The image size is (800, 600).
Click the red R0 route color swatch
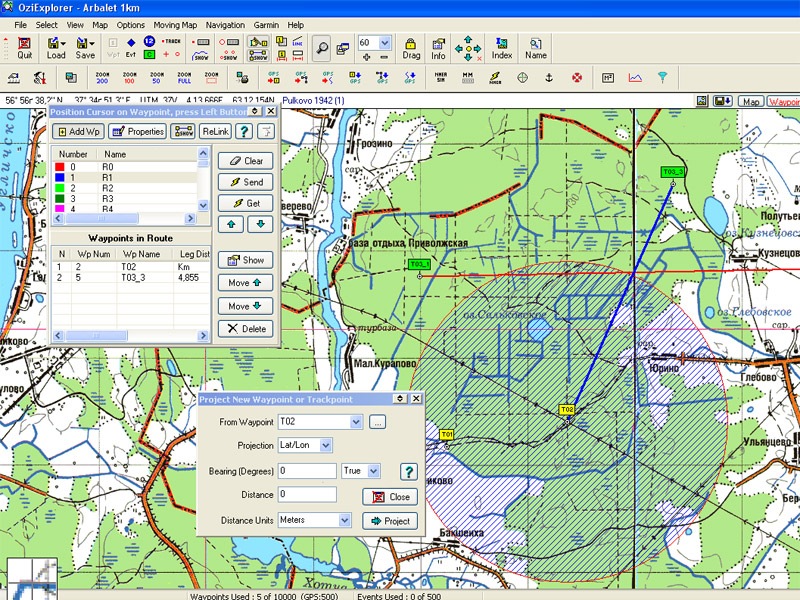[x=59, y=167]
